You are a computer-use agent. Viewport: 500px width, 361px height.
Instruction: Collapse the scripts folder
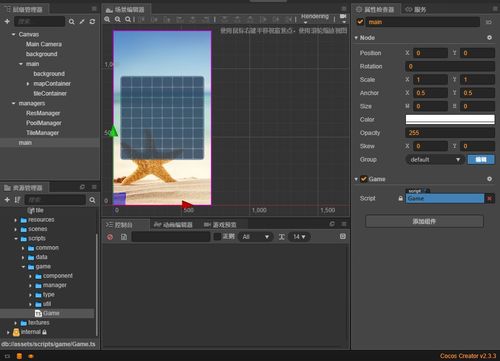tap(15, 239)
